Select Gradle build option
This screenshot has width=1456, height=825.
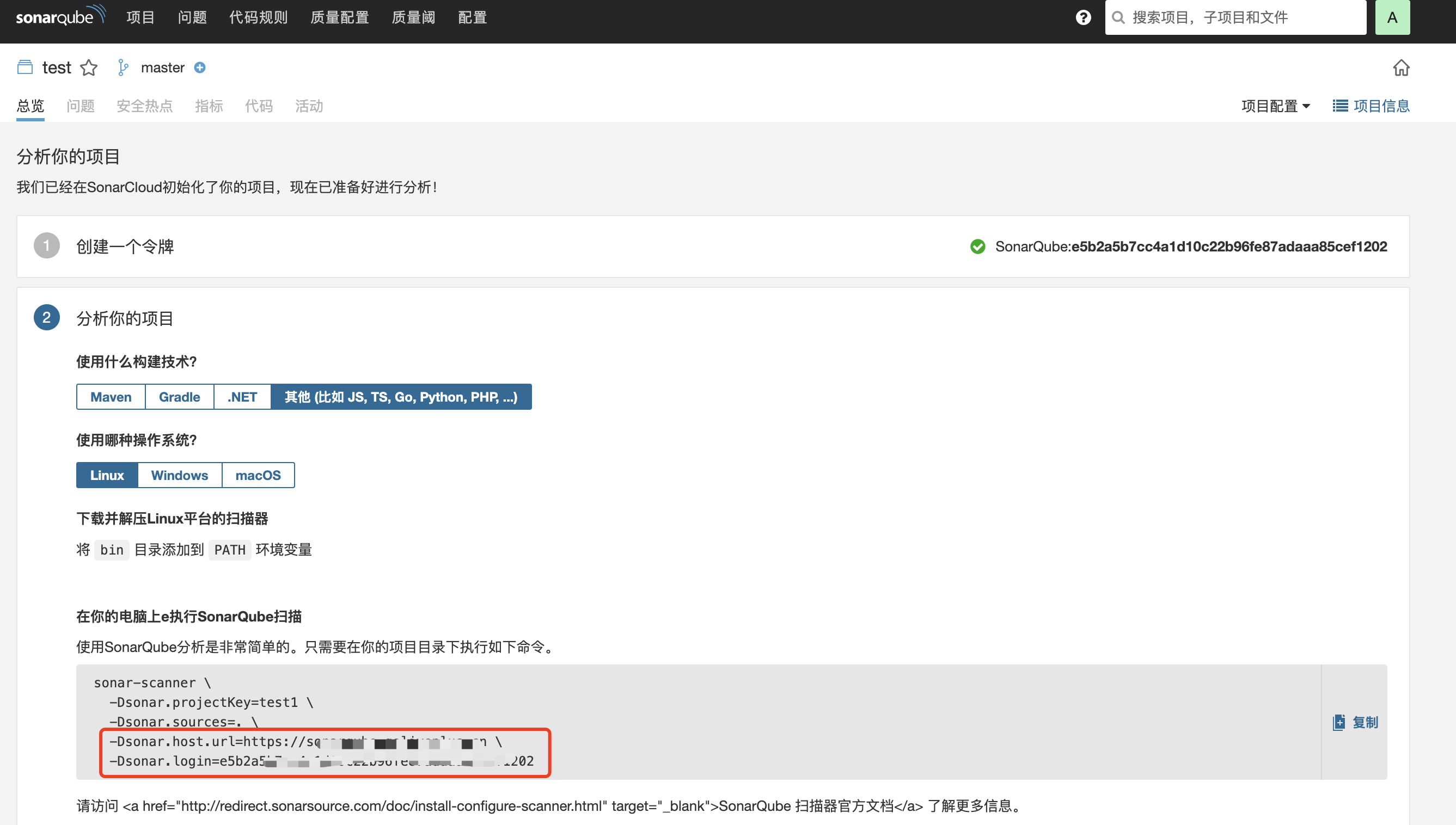[179, 397]
